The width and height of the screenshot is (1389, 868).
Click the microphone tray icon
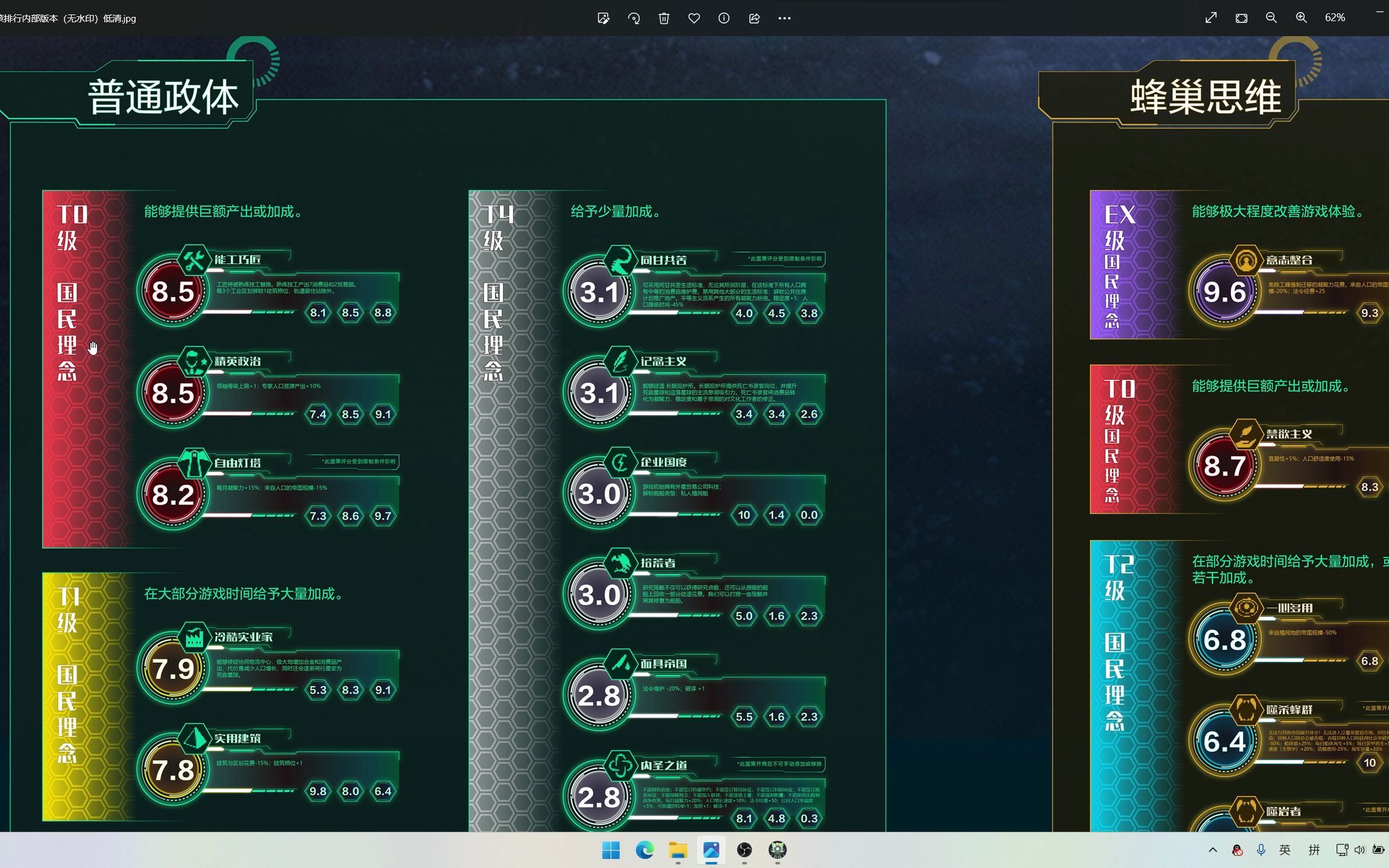(1261, 850)
